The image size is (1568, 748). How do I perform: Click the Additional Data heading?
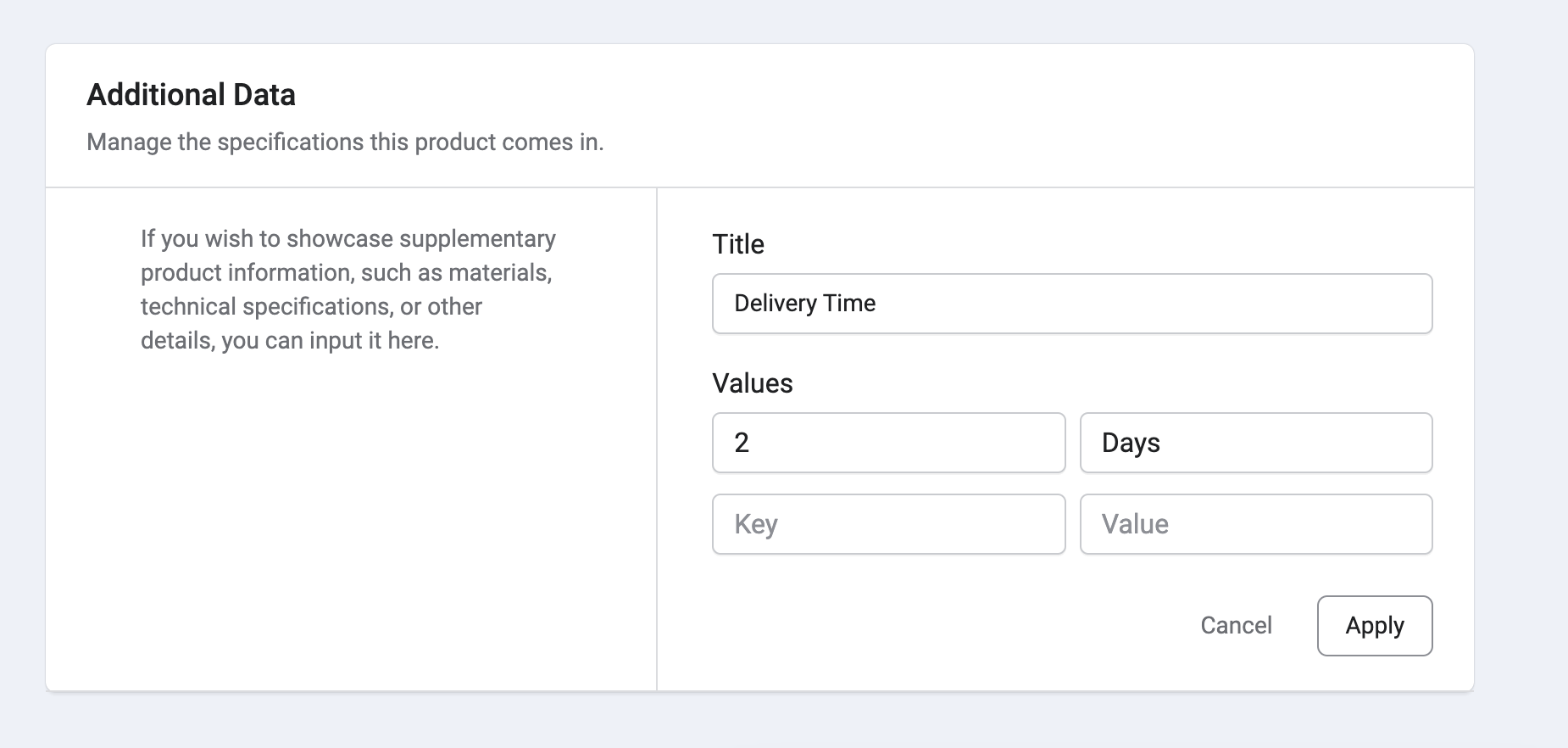(191, 95)
